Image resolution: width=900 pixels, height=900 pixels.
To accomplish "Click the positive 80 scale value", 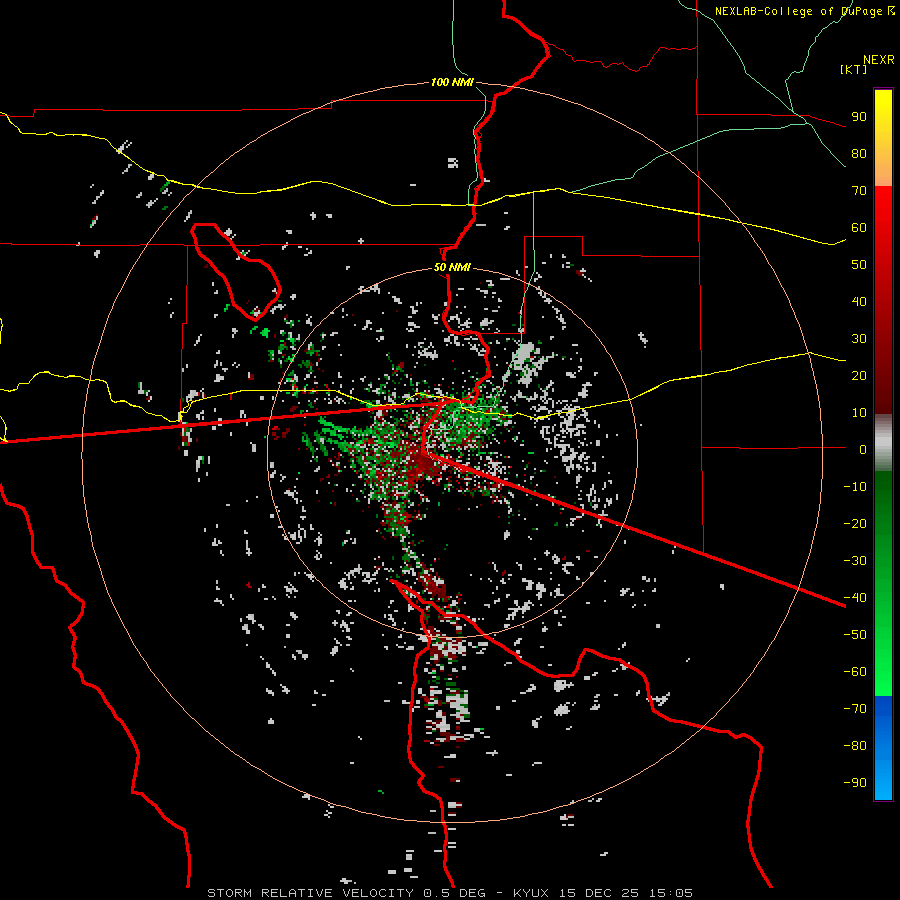I will click(x=859, y=153).
